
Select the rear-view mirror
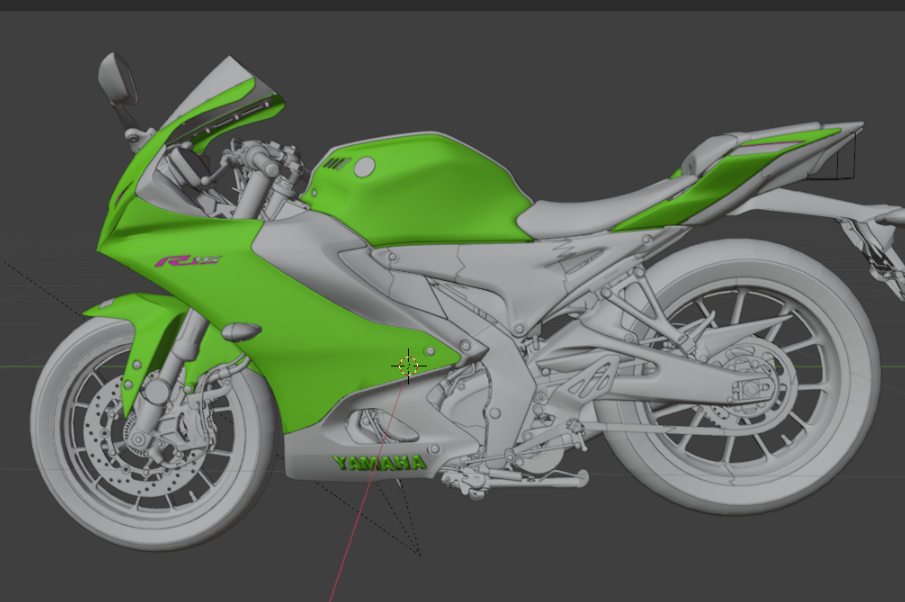coord(117,79)
